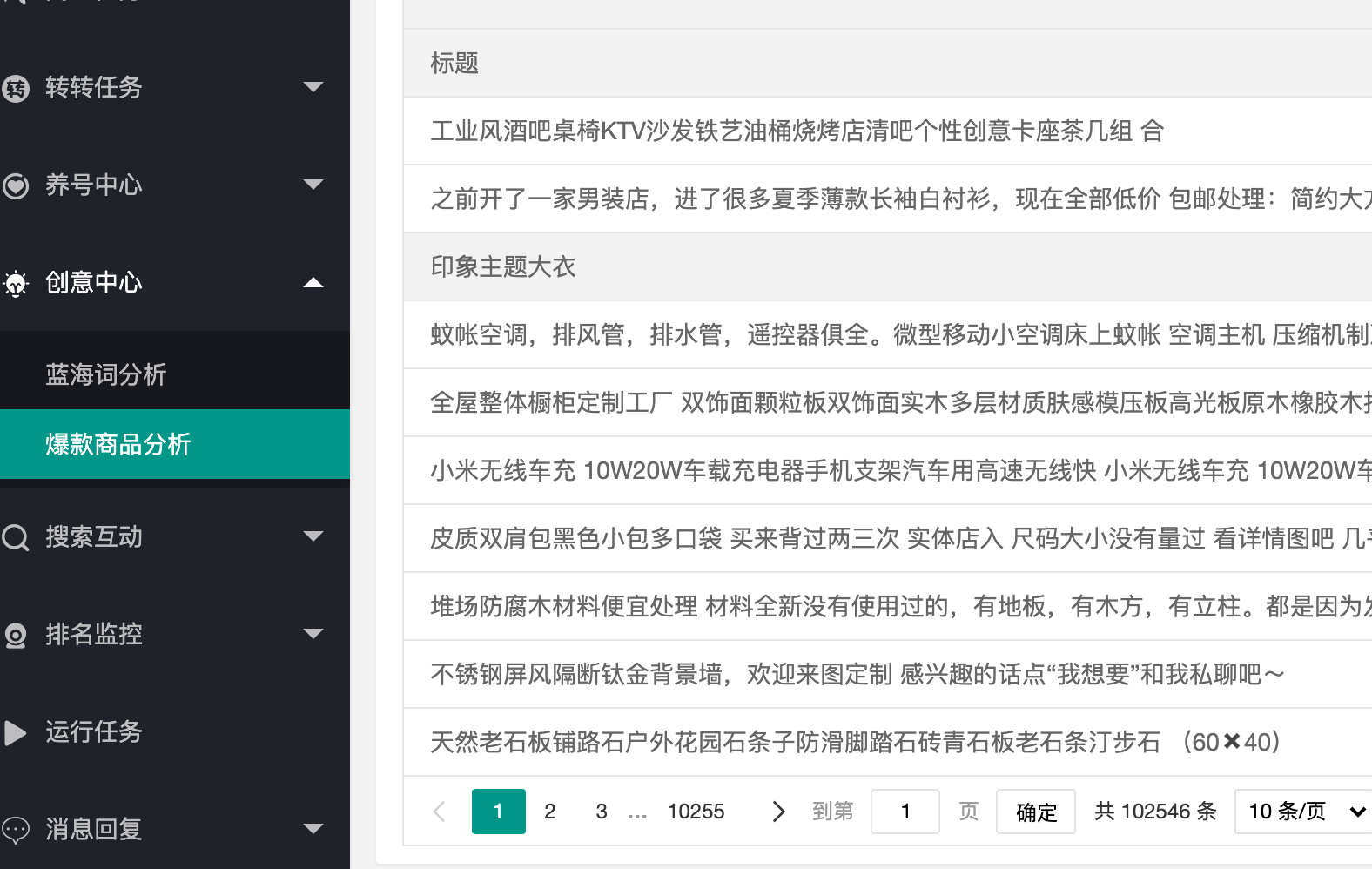Go to next page with right chevron
This screenshot has height=869, width=1372.
pyautogui.click(x=778, y=812)
